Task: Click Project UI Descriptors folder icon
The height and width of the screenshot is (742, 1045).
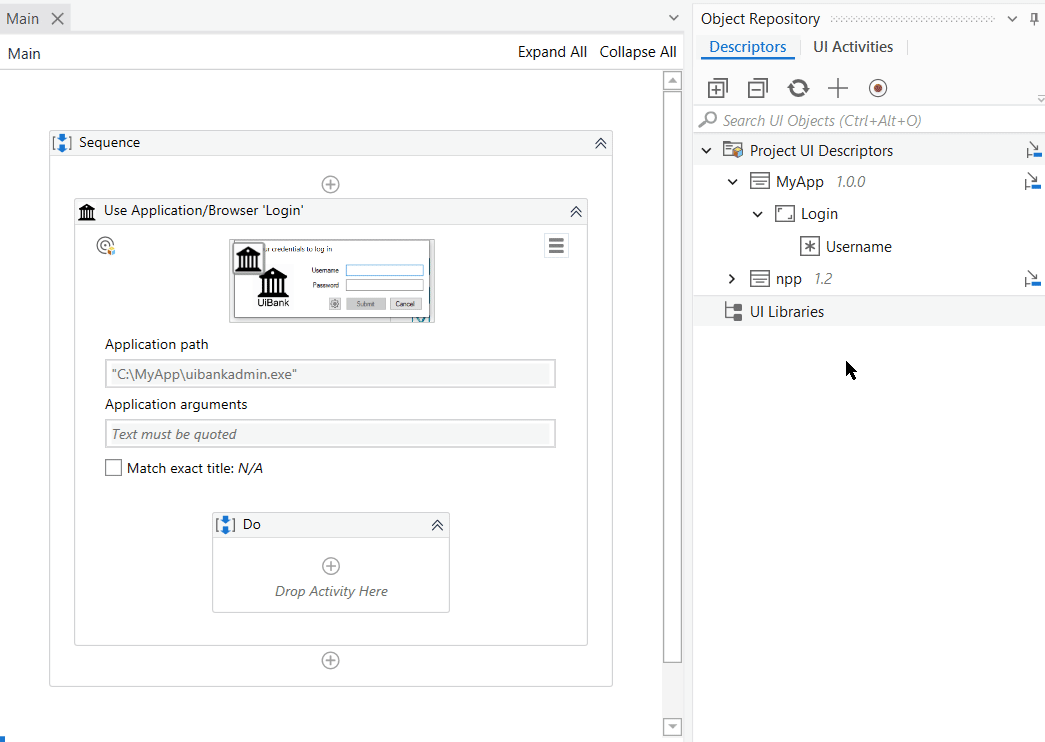Action: coord(733,150)
